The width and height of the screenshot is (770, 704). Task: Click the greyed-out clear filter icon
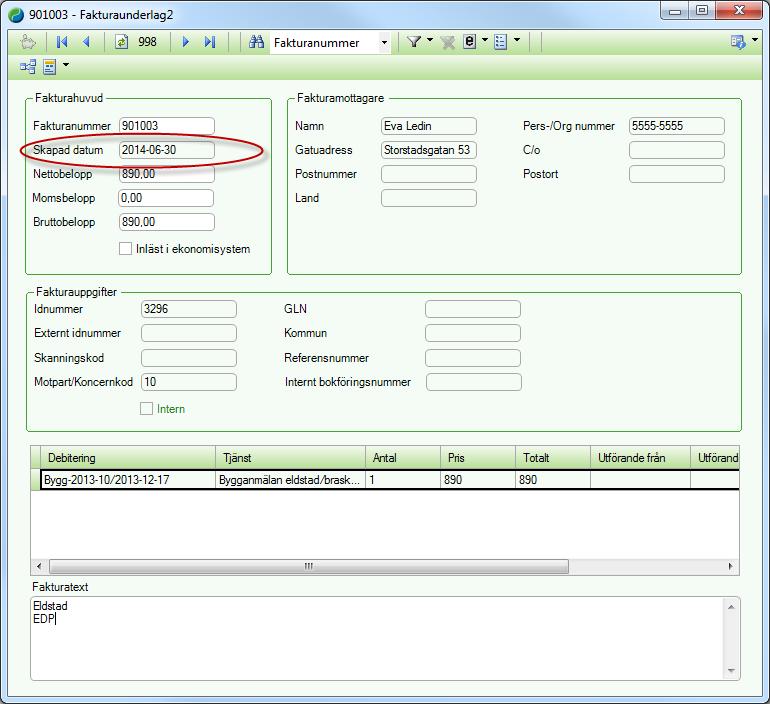[447, 43]
